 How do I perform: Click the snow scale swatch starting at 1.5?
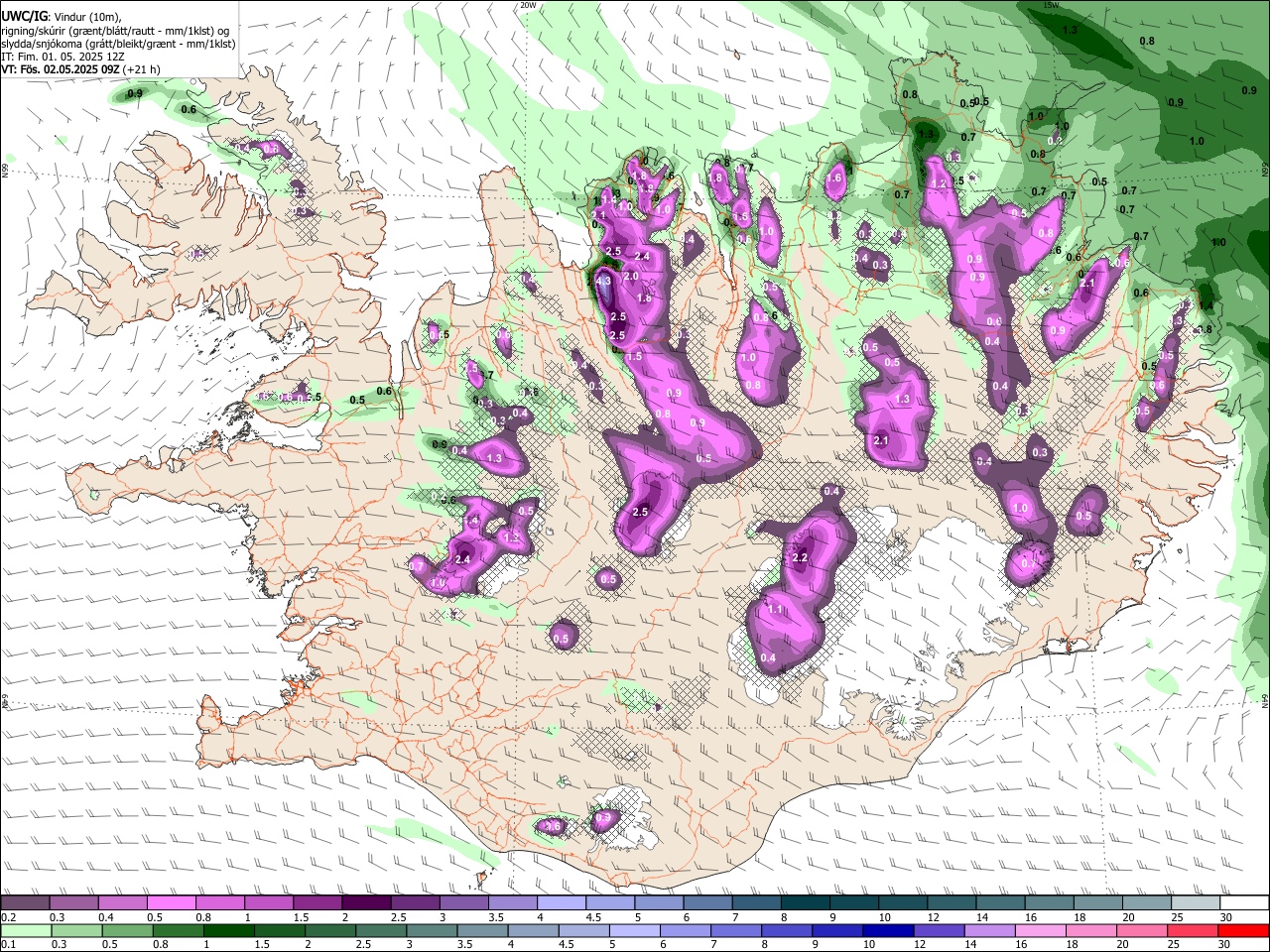[x=317, y=903]
